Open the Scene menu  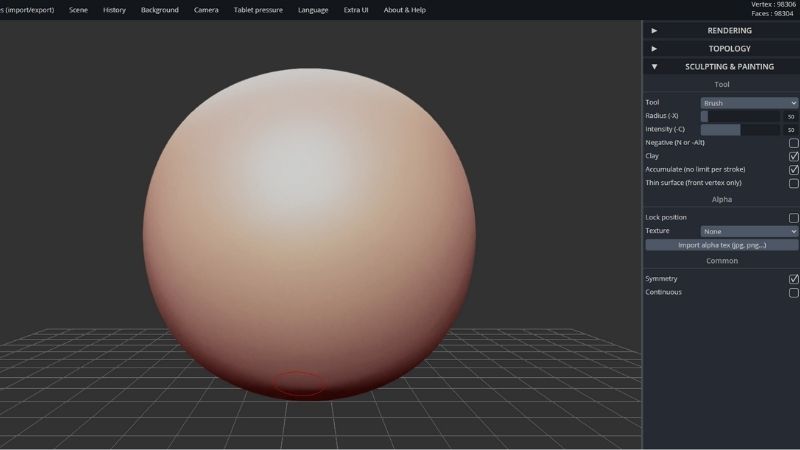(78, 10)
